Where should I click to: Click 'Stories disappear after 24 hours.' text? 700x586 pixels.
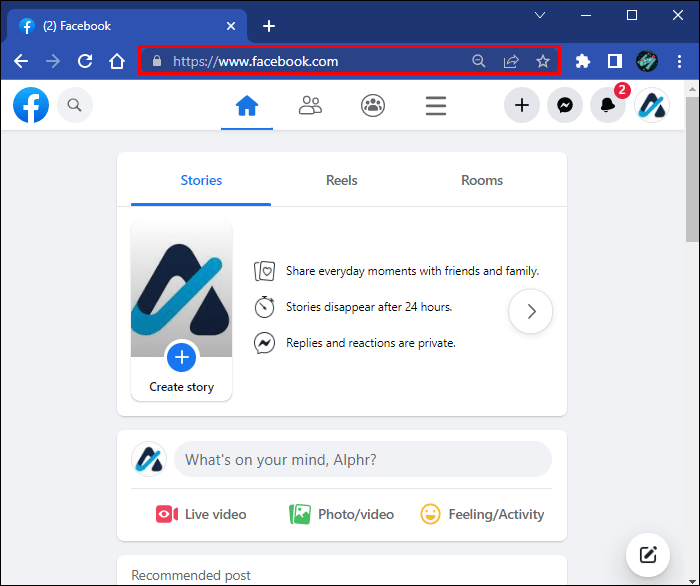tap(369, 307)
